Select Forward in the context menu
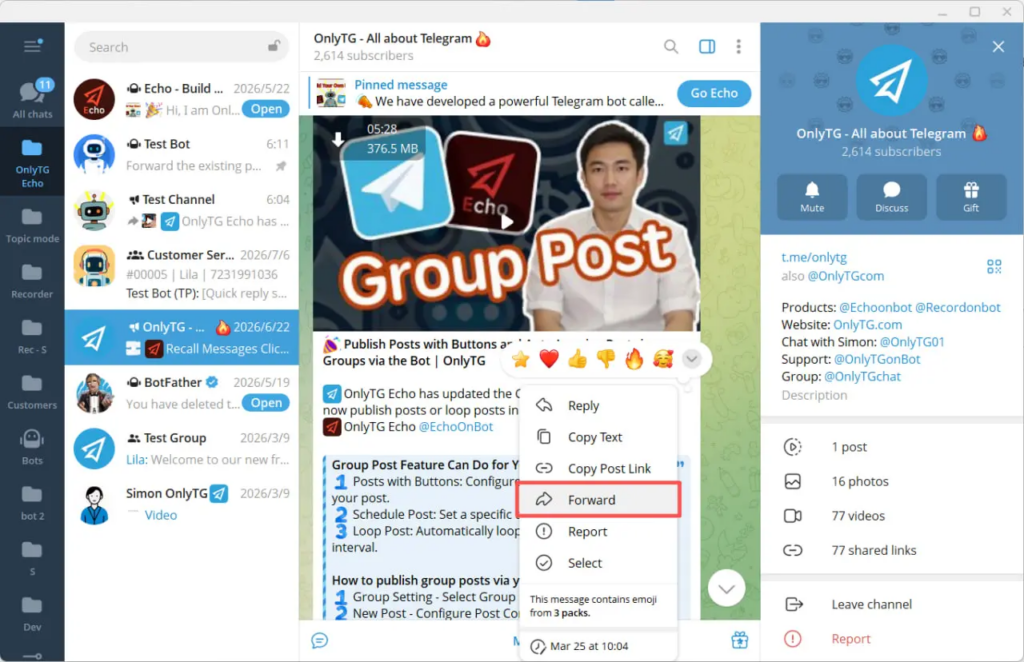Viewport: 1024px width, 662px height. [x=598, y=499]
